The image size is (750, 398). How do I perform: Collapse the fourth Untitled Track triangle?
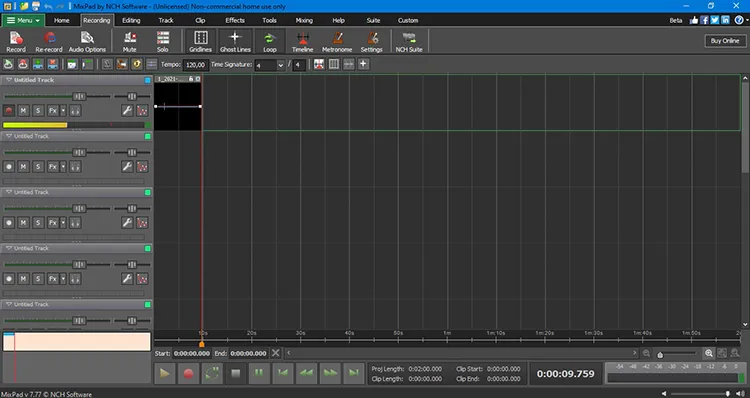8,248
